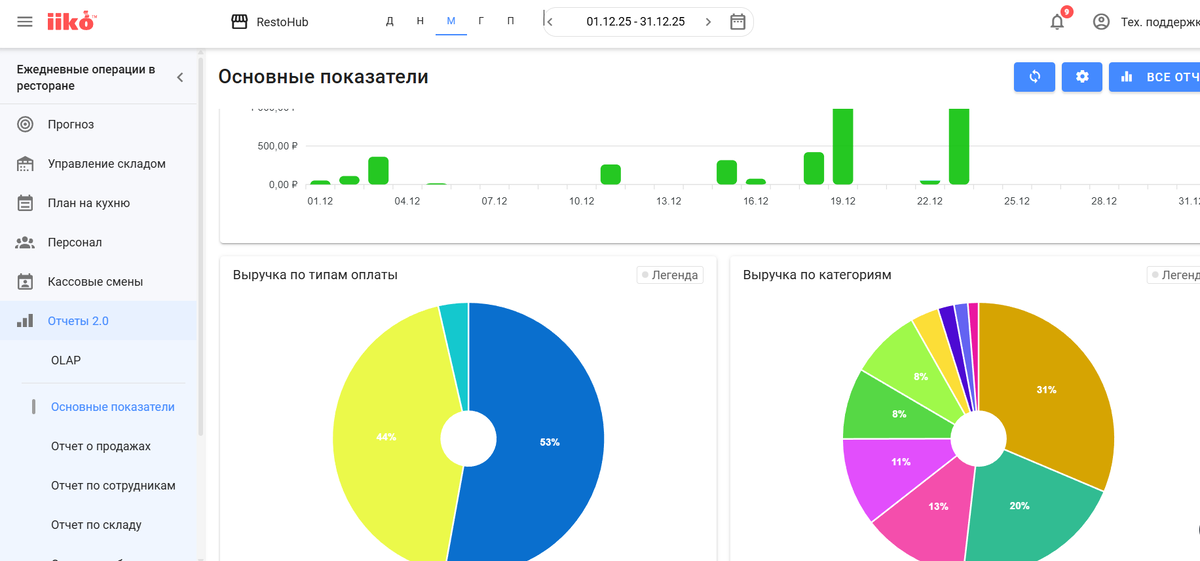Viewport: 1200px width, 561px height.
Task: Open the hamburger main menu
Action: pyautogui.click(x=25, y=21)
